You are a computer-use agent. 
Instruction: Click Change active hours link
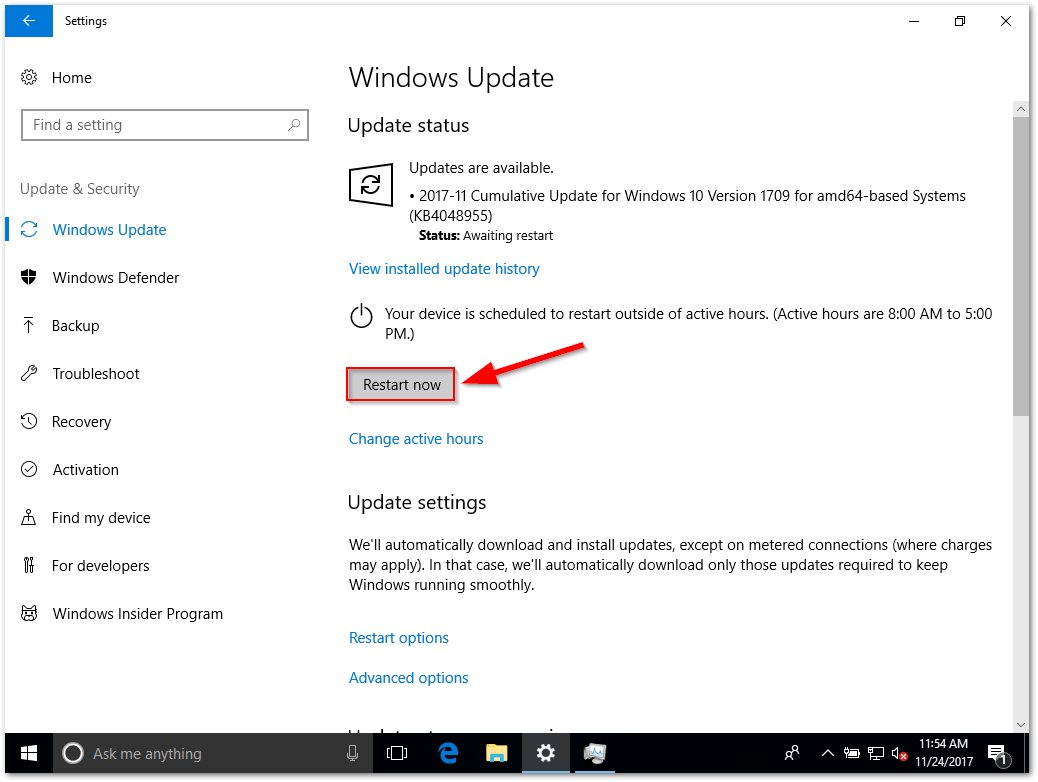pos(416,439)
